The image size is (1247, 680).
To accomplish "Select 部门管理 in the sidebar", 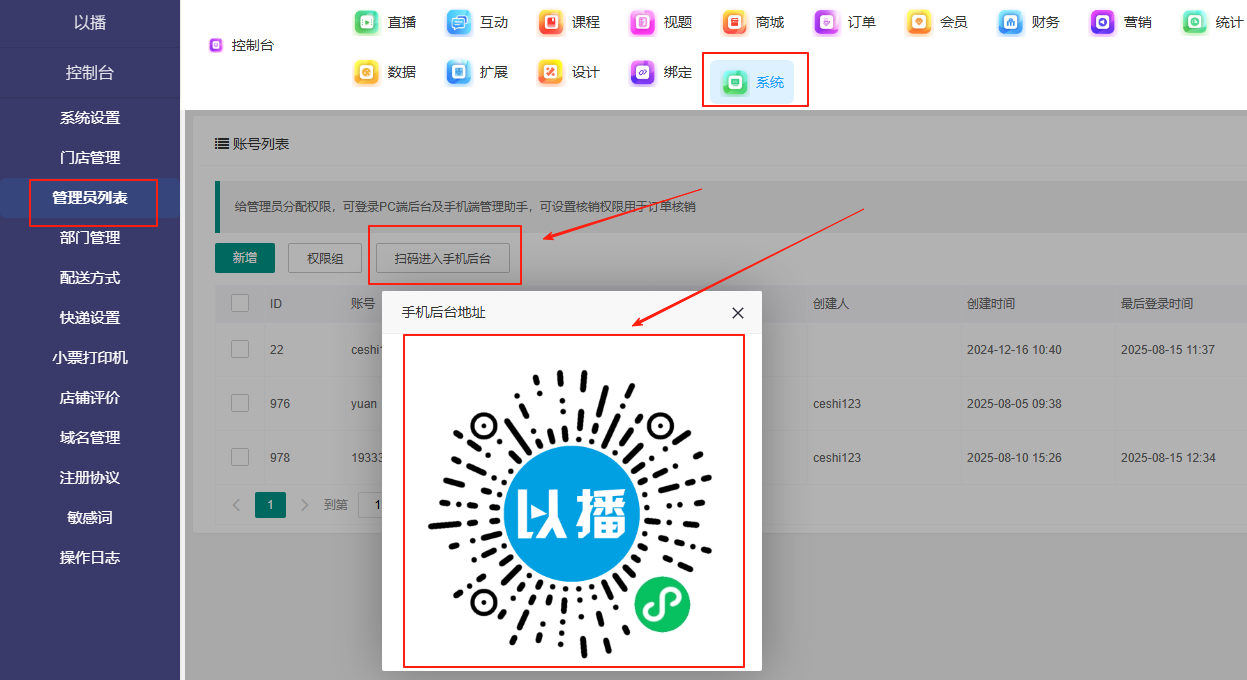I will click(x=90, y=238).
